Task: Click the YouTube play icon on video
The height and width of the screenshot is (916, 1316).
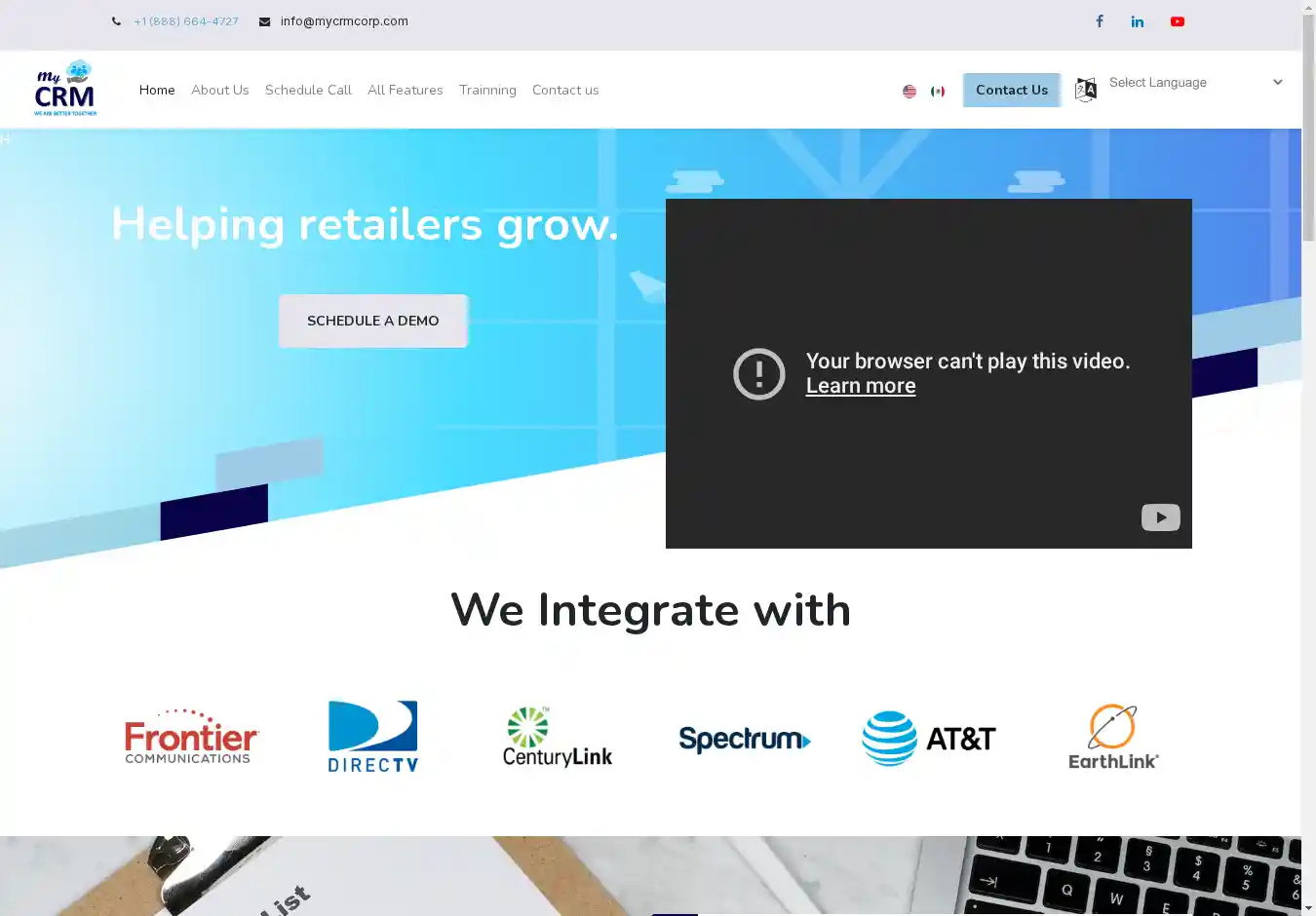Action: pos(1160,517)
